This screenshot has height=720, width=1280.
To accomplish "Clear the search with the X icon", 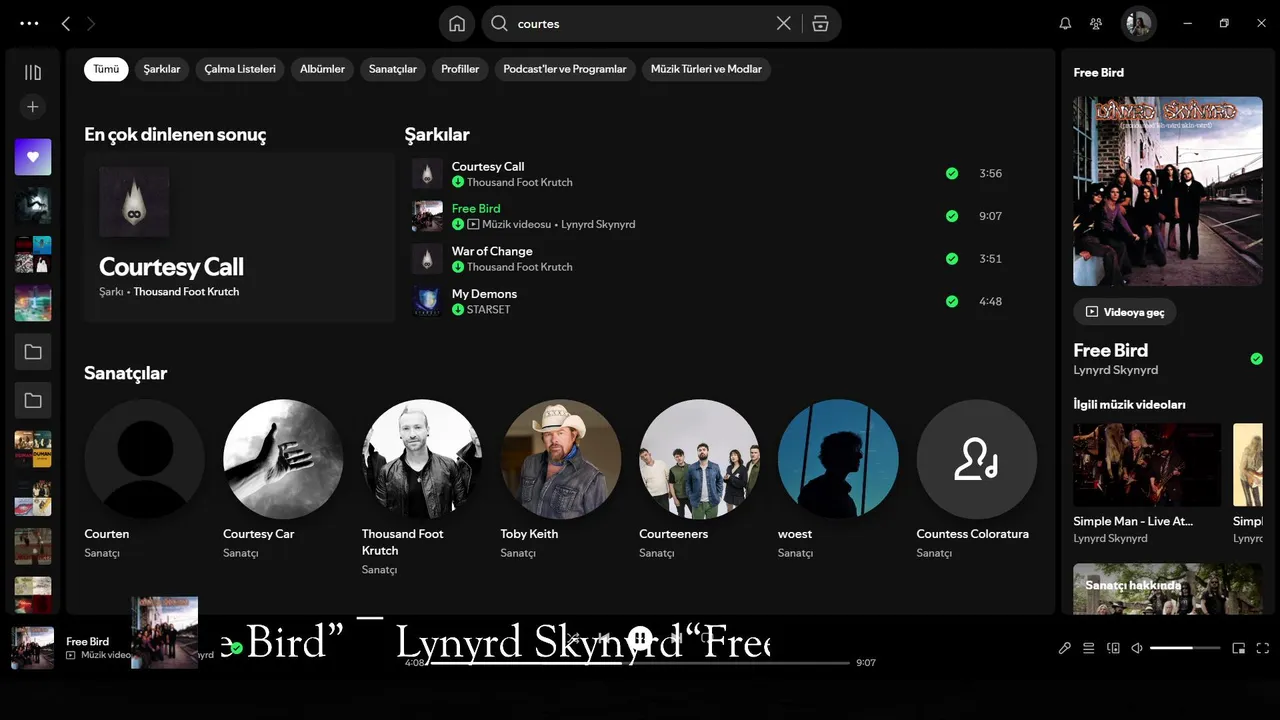I will tap(784, 23).
